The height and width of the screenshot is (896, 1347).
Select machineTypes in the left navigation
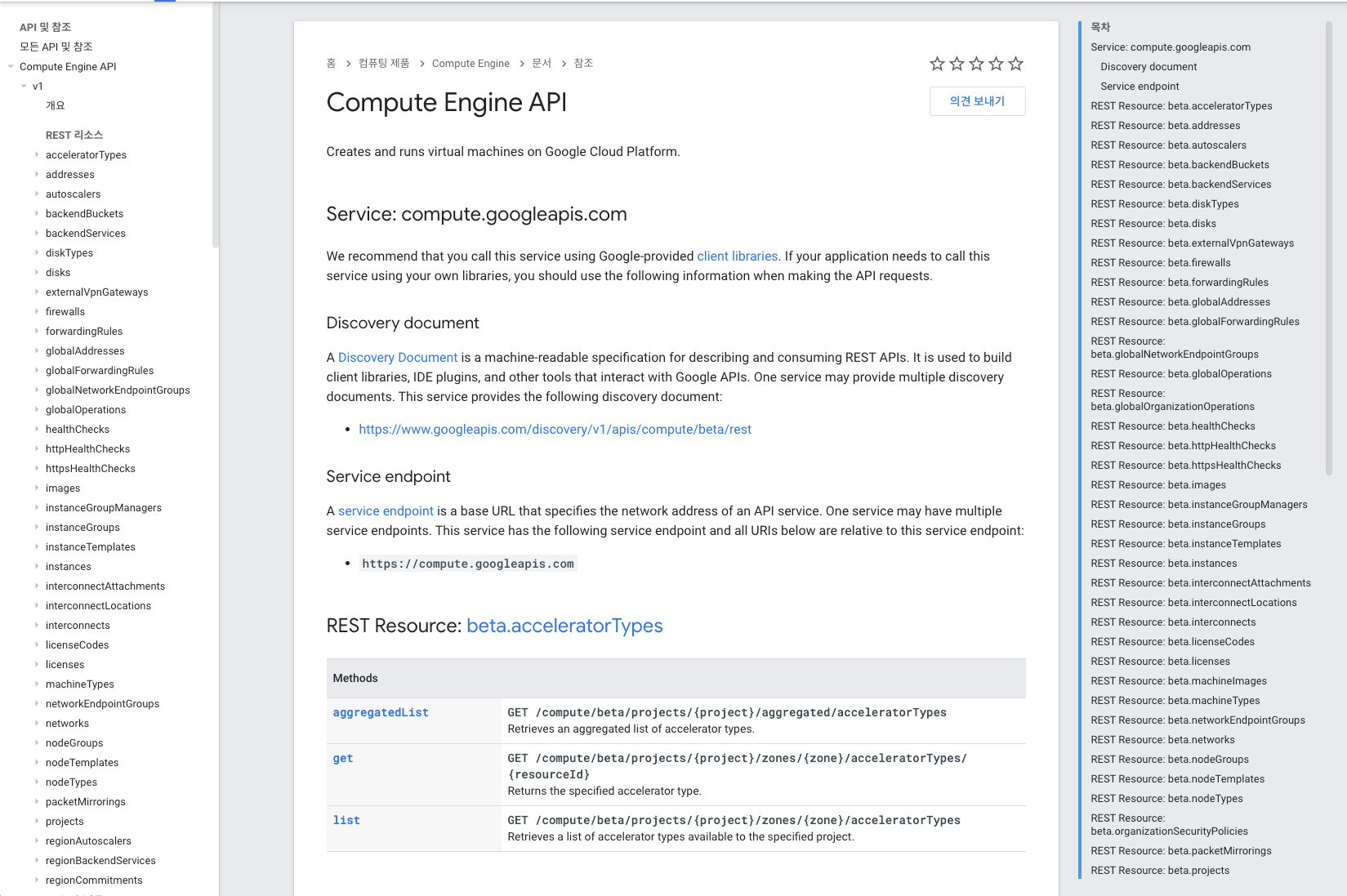80,684
